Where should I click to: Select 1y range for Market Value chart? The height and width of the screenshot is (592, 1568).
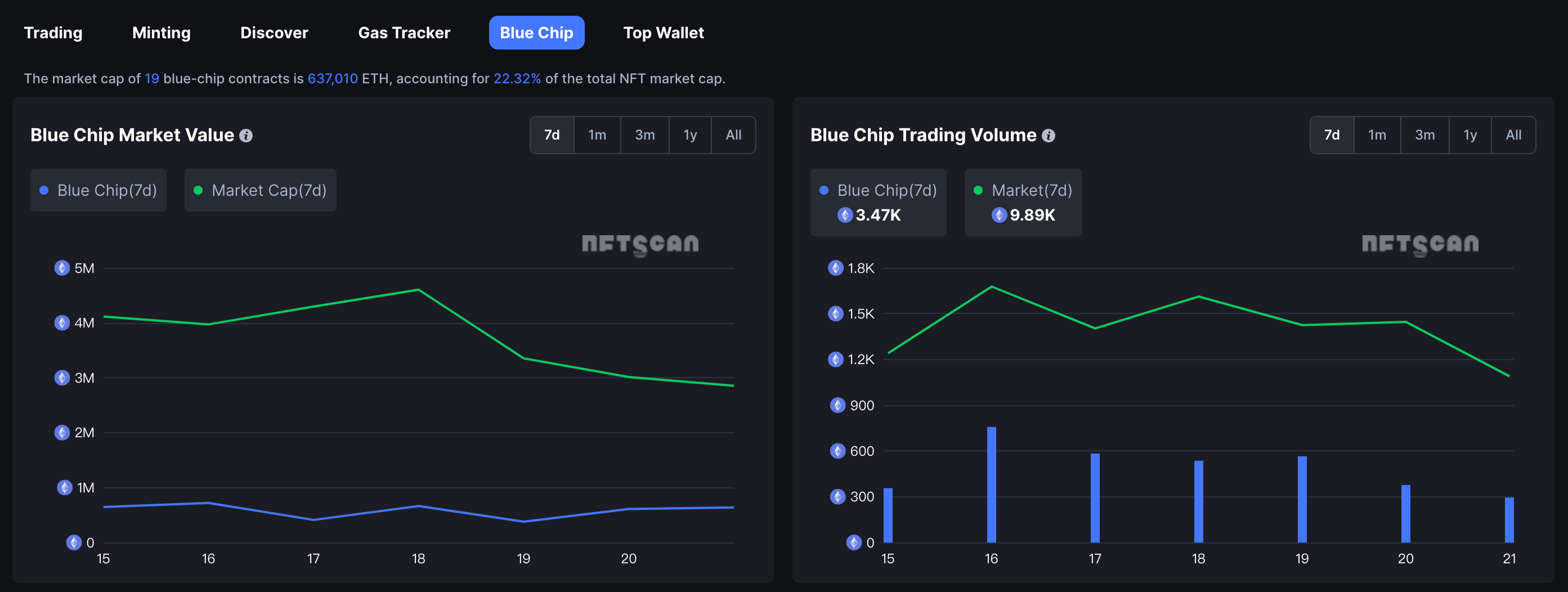[x=689, y=135]
